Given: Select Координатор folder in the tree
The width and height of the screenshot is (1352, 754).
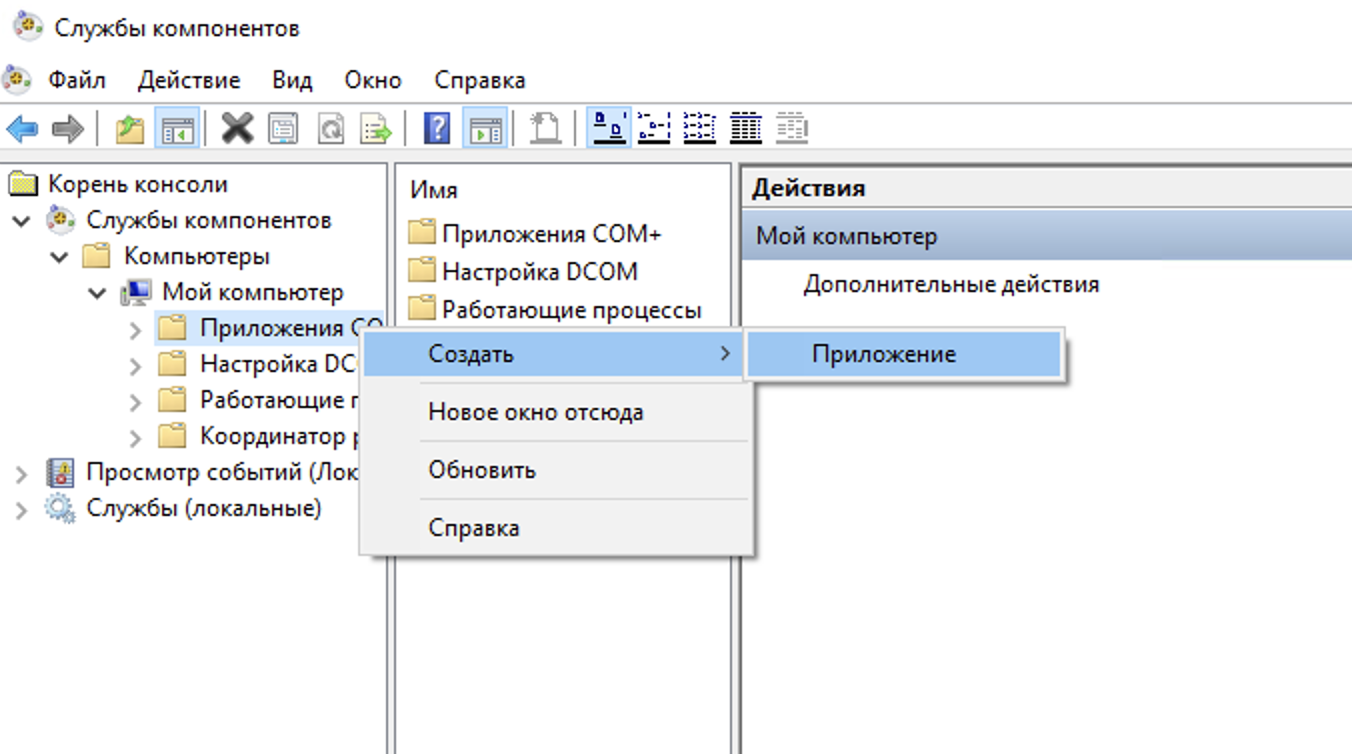Looking at the screenshot, I should 279,436.
